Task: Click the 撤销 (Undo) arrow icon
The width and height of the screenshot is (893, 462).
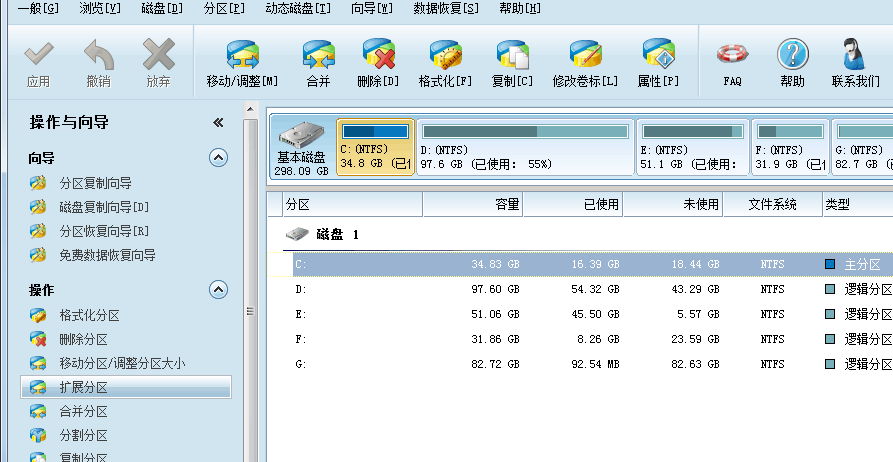Action: pos(99,55)
